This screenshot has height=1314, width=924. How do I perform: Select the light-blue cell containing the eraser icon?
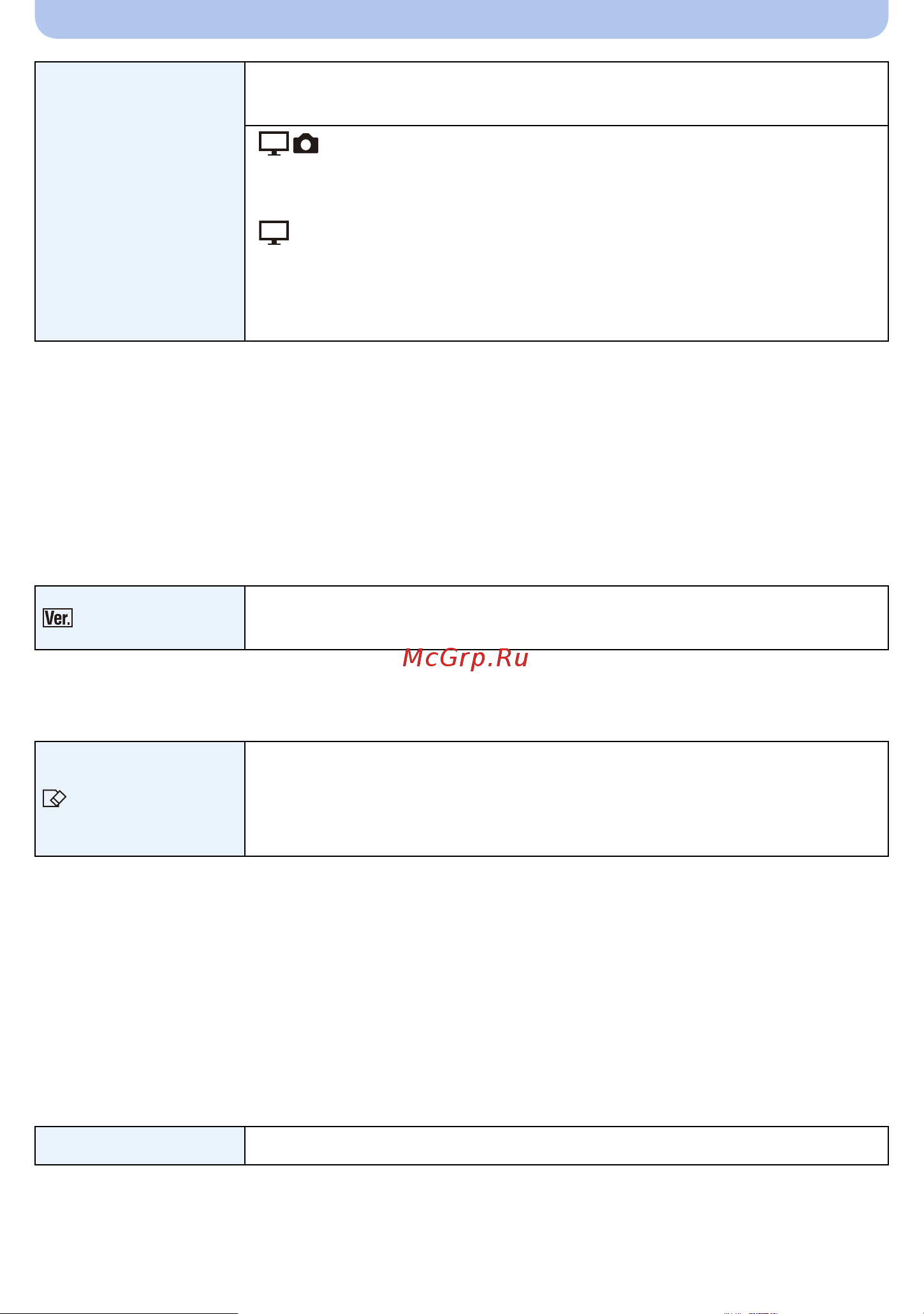[140, 799]
